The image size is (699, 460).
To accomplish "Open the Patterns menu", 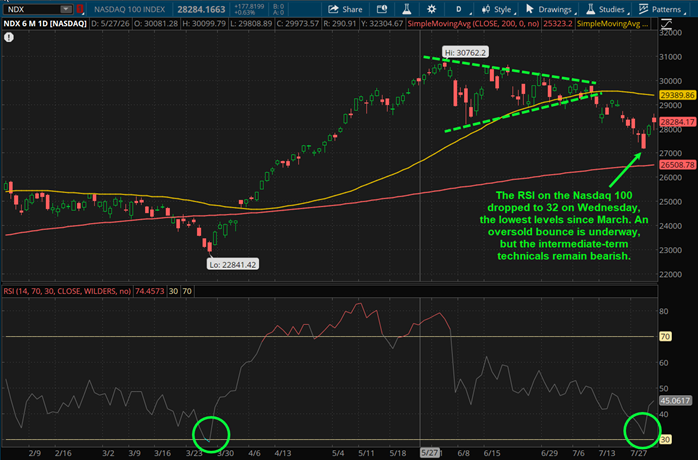I will coord(662,9).
